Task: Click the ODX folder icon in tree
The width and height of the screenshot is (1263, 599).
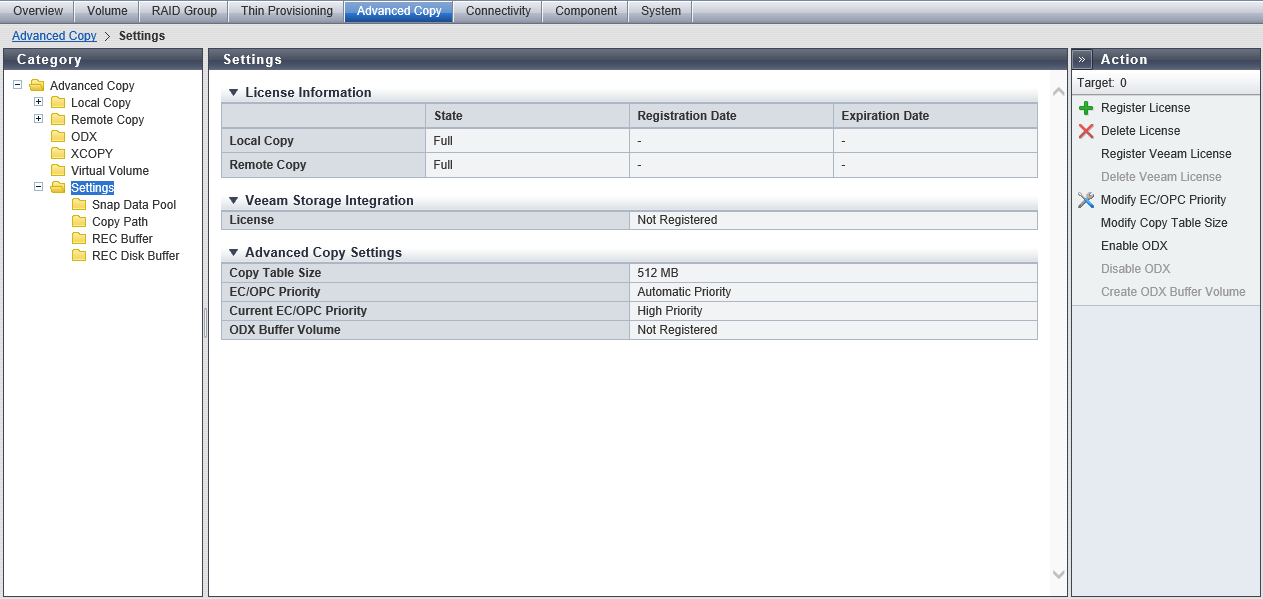Action: click(58, 137)
